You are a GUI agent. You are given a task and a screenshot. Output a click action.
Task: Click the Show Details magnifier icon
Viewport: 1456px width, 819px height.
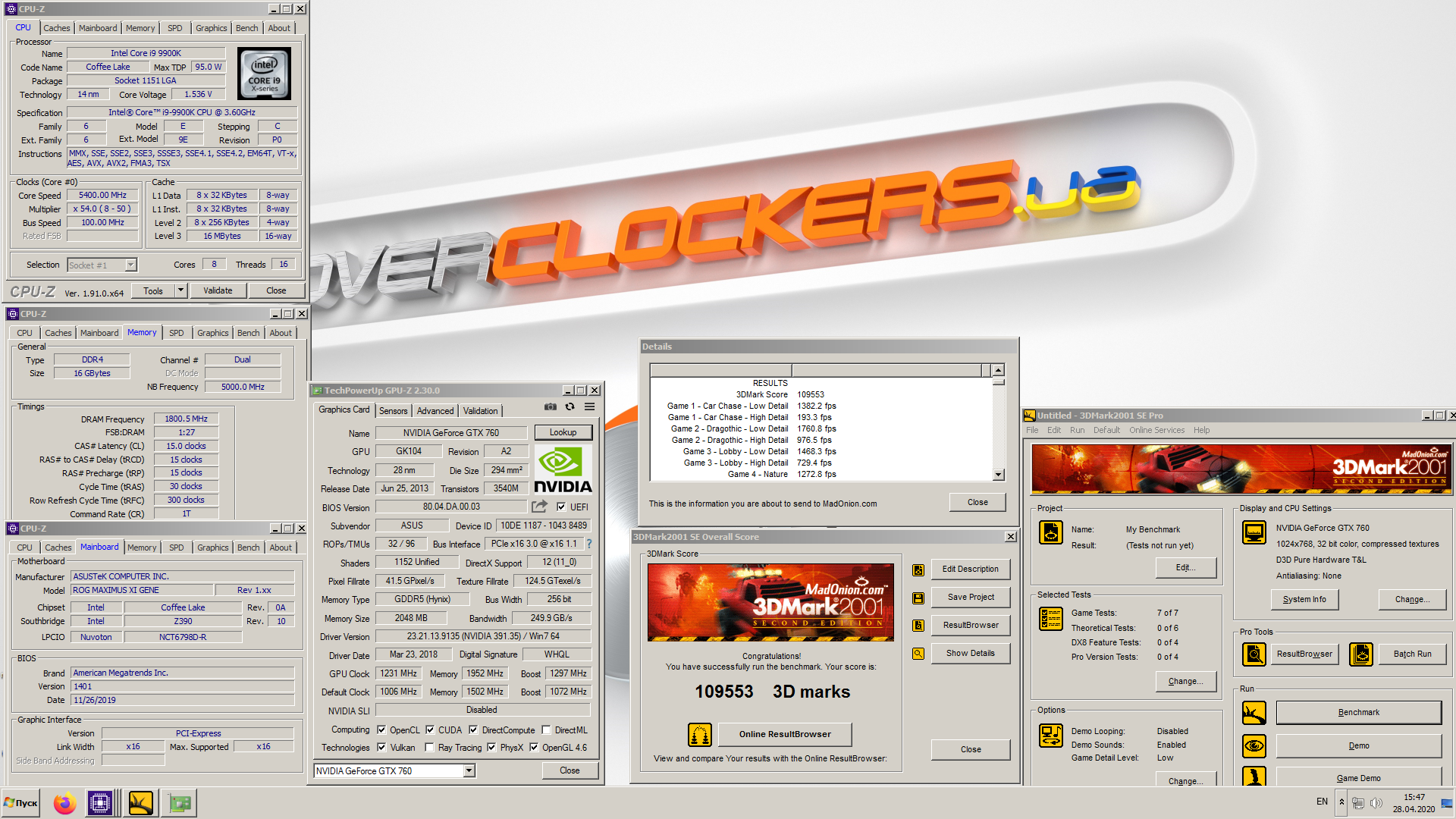tap(918, 654)
